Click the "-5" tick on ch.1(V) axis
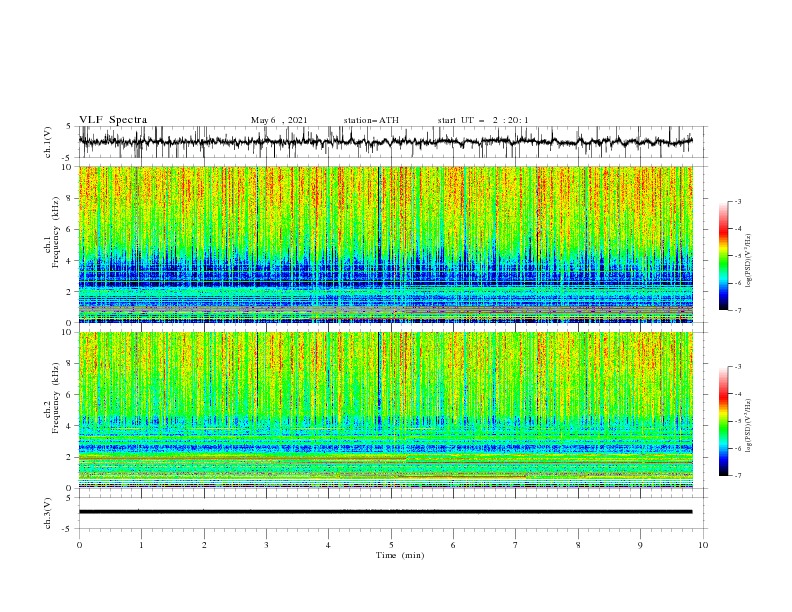The image size is (792, 612). coord(68,158)
